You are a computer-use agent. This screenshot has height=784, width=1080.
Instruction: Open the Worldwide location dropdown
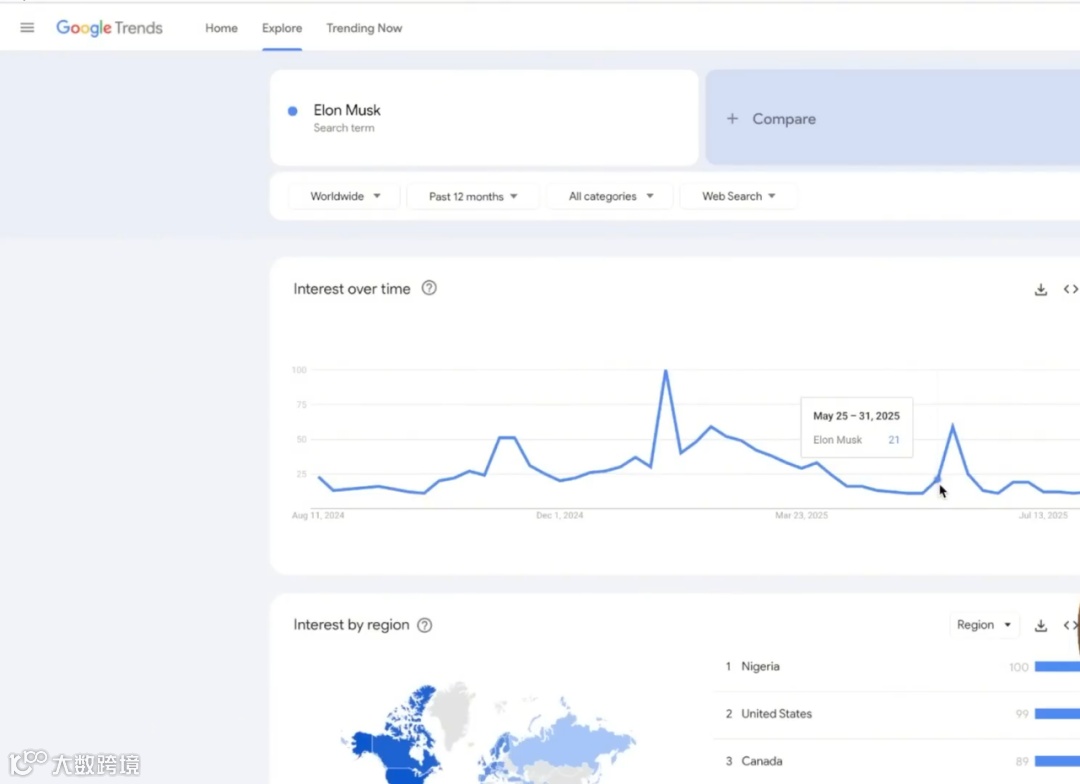pos(344,196)
